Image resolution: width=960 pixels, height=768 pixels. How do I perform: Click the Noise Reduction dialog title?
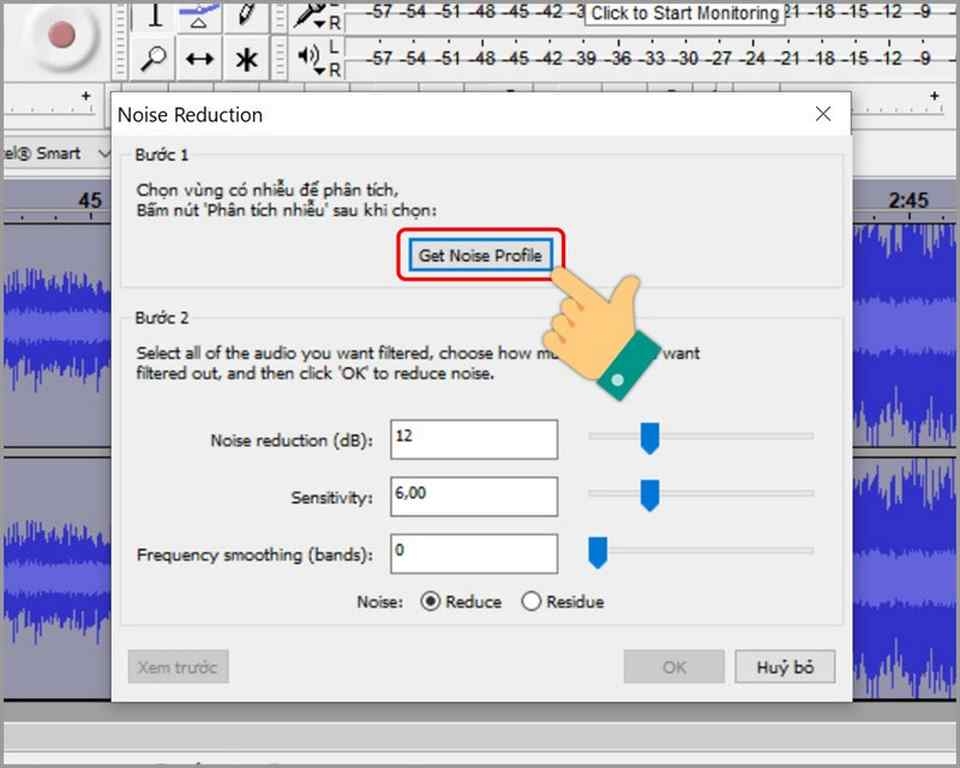(190, 115)
